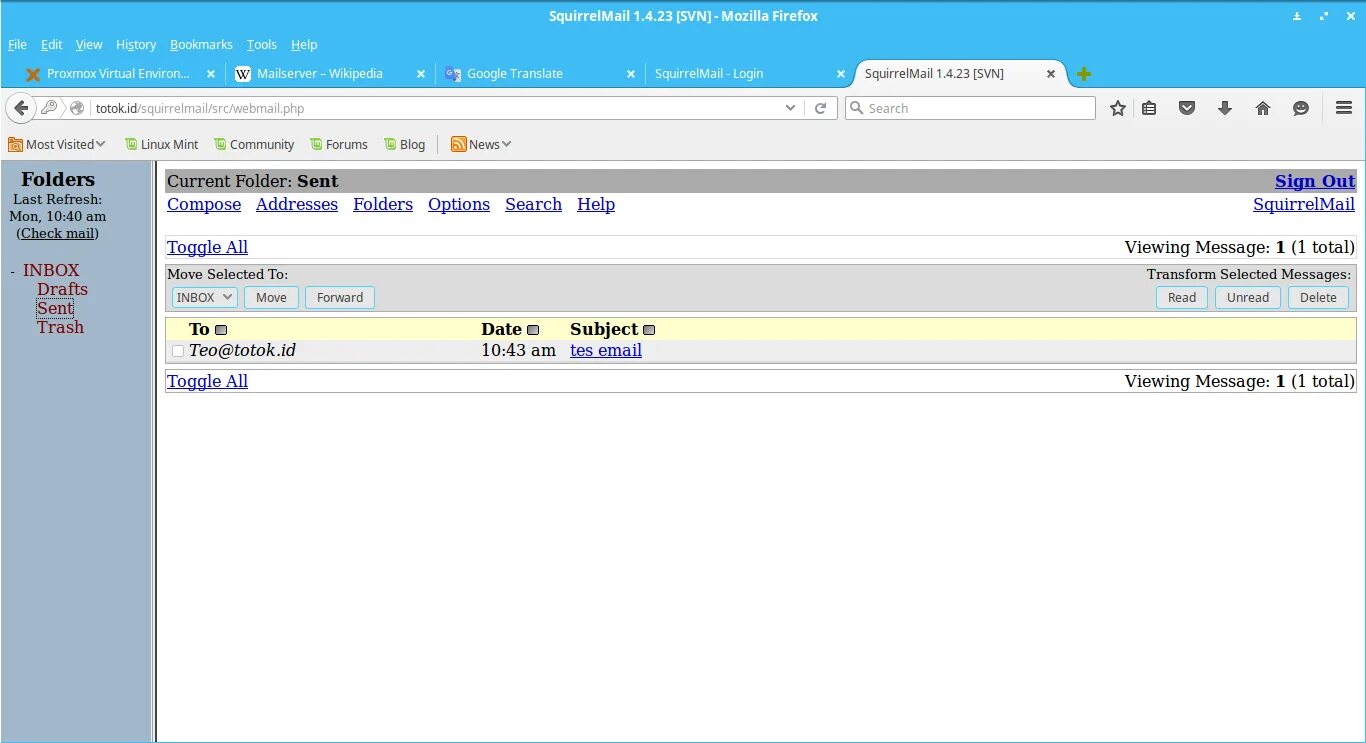Open the Community bookmark

[254, 145]
